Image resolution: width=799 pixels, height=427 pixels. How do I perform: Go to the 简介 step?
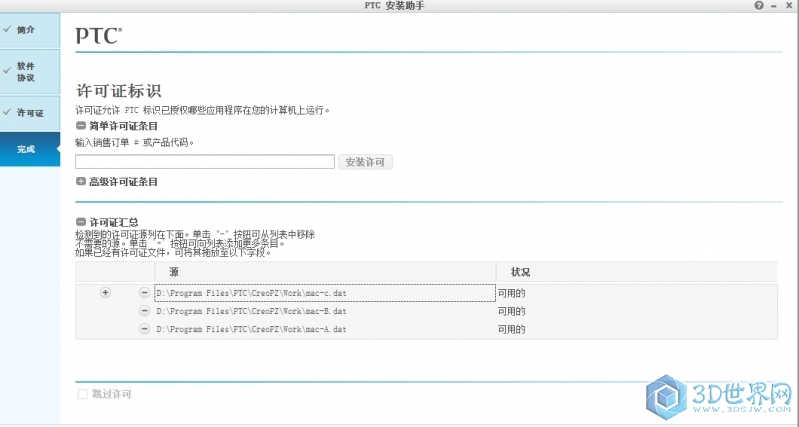[30, 30]
